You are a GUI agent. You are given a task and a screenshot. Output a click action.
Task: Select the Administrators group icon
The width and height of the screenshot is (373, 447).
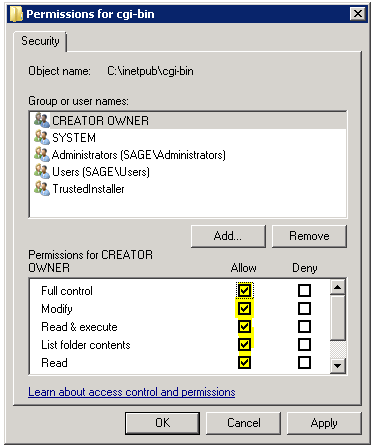(42, 154)
